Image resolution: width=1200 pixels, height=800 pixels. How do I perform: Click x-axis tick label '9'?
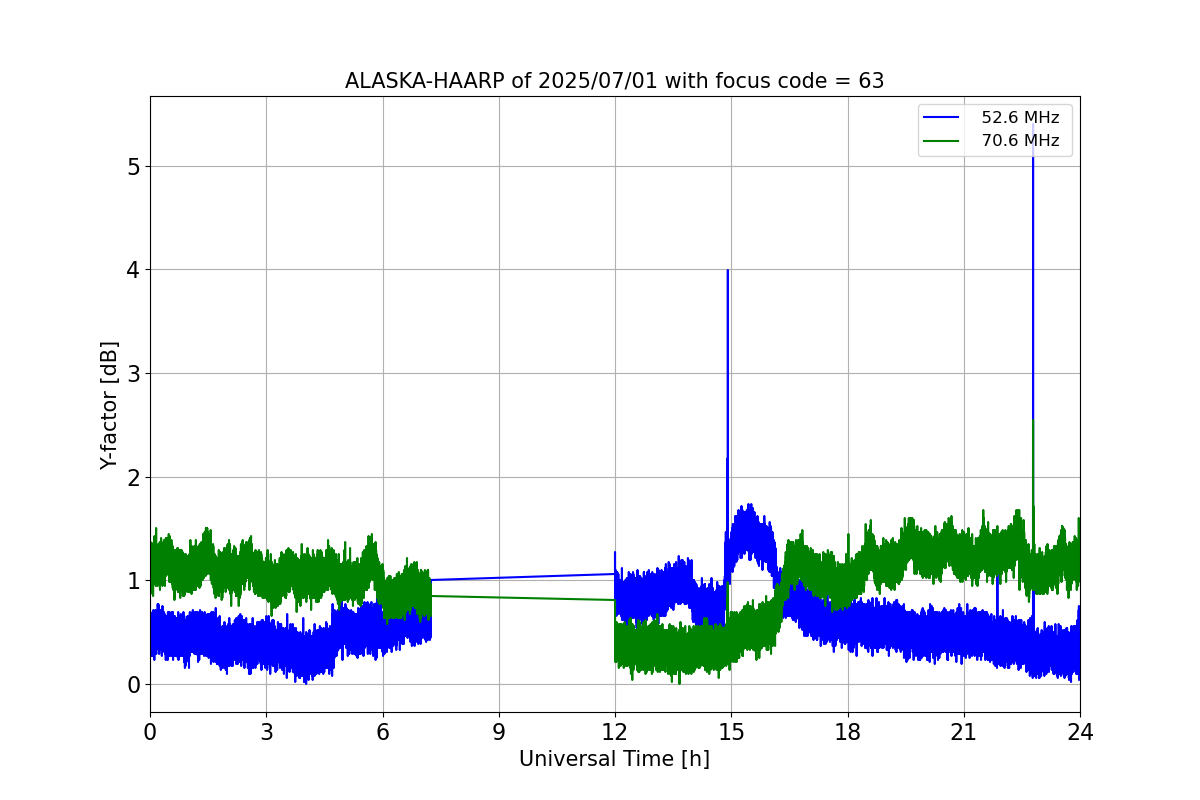pyautogui.click(x=499, y=732)
